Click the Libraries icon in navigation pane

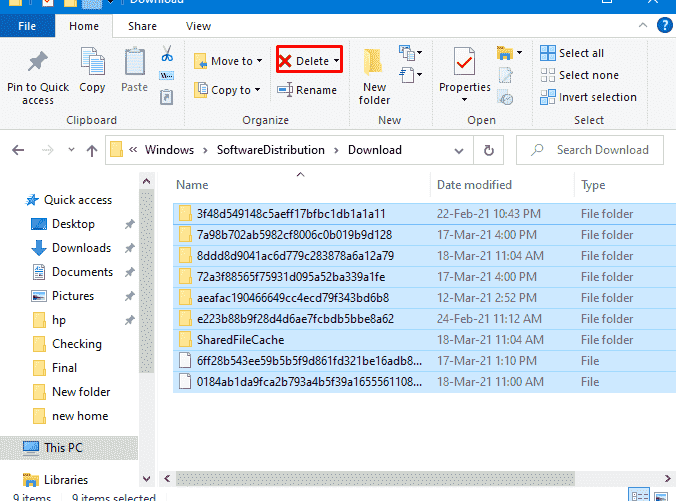point(31,480)
